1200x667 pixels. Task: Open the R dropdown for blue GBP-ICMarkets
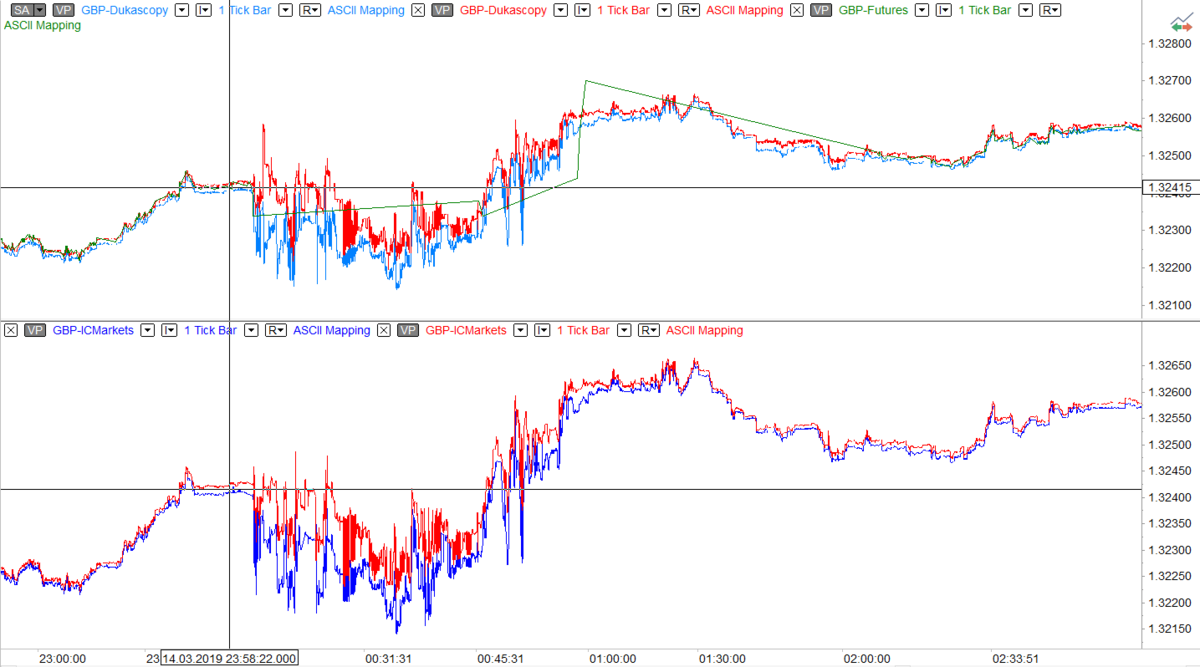(276, 330)
